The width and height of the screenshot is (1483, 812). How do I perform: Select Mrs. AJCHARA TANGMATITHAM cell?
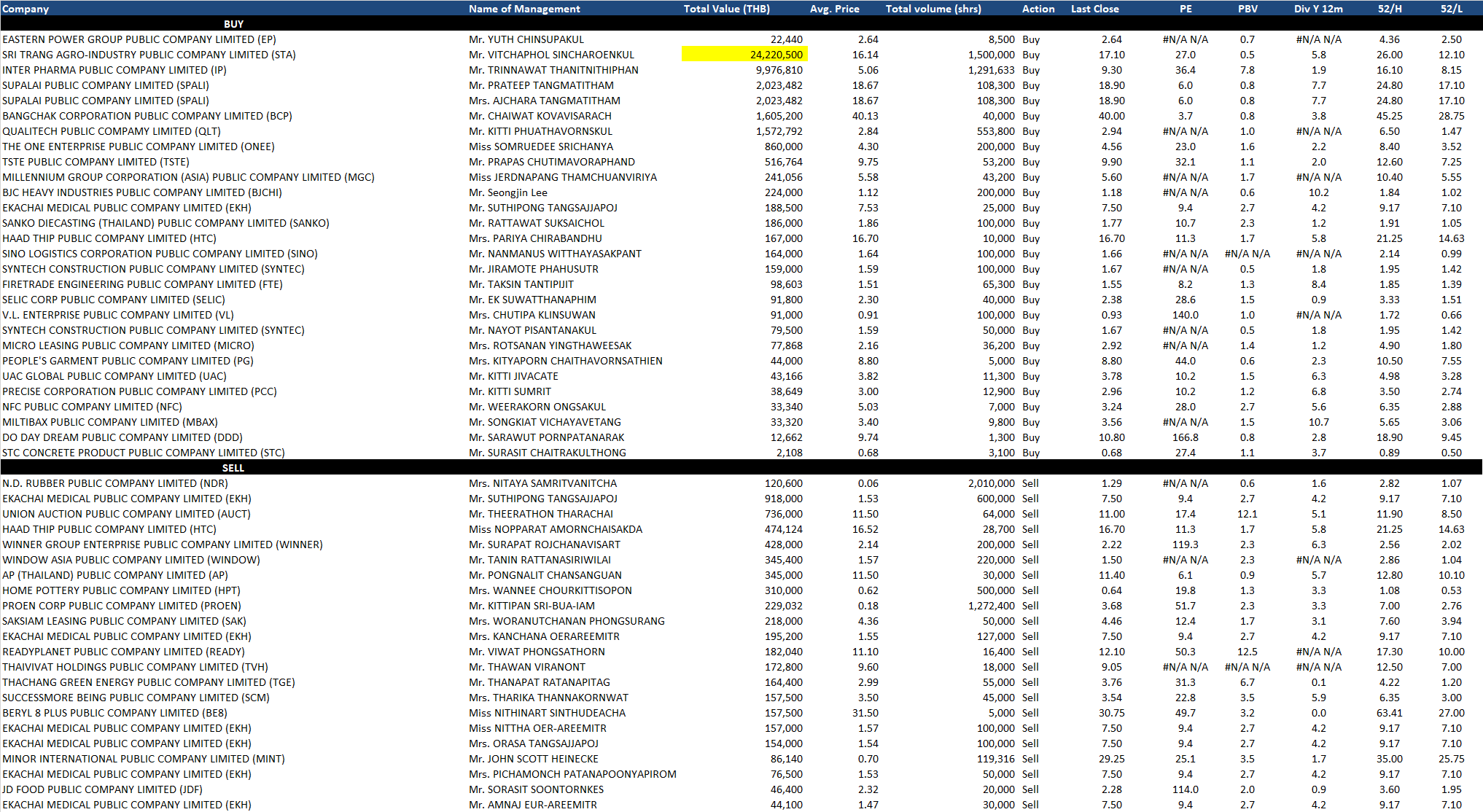(x=545, y=101)
